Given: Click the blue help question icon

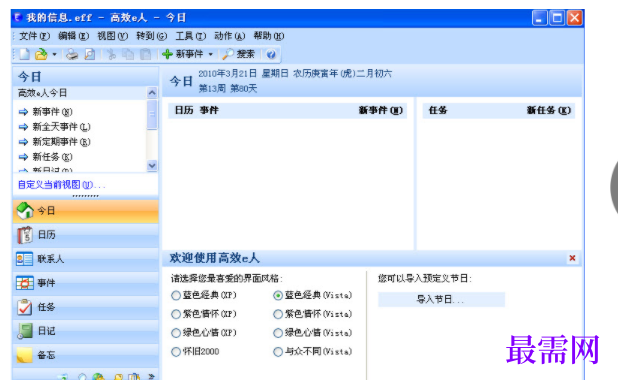Looking at the screenshot, I should [271, 54].
